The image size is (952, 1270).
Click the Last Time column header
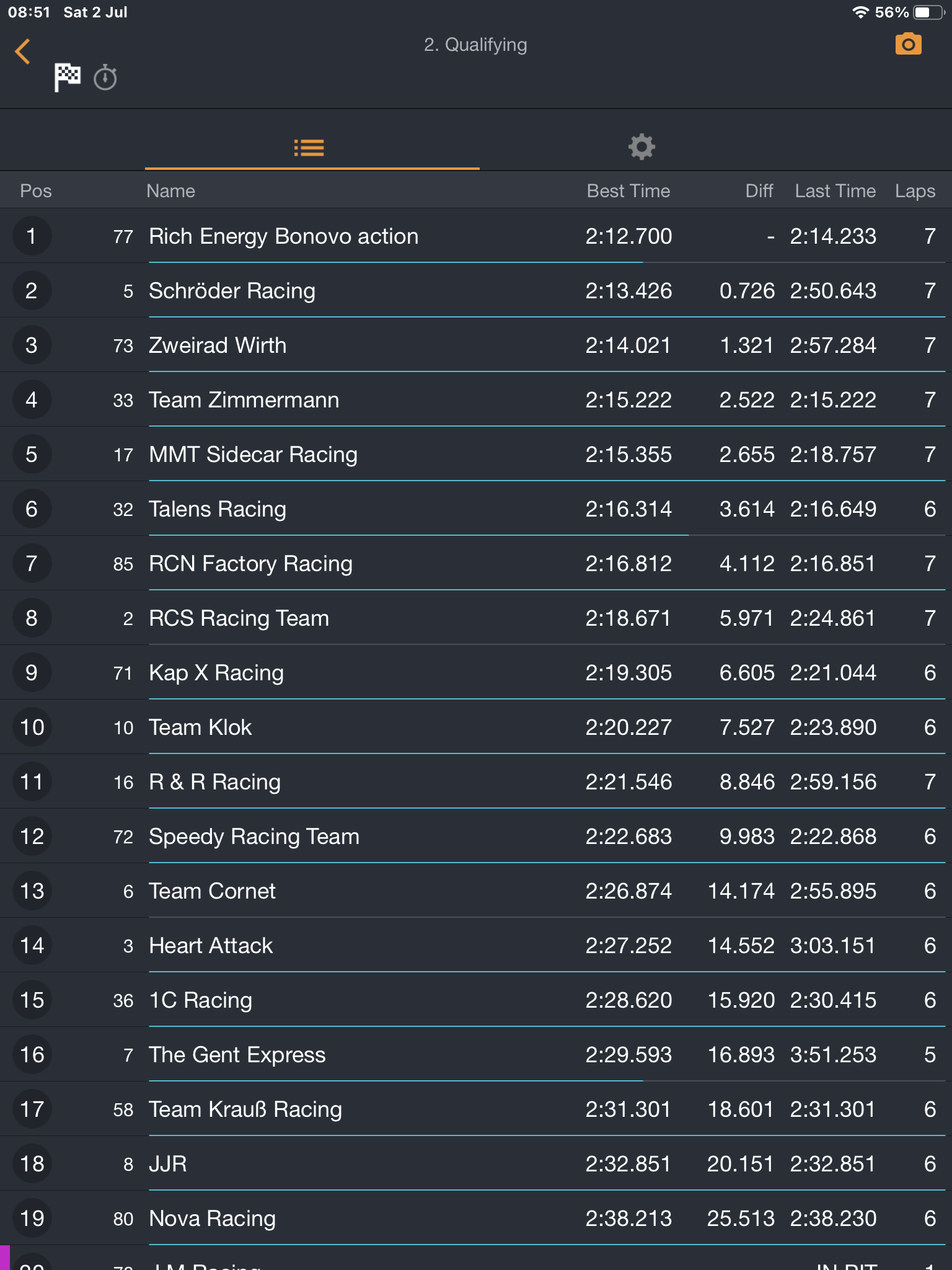pyautogui.click(x=835, y=191)
